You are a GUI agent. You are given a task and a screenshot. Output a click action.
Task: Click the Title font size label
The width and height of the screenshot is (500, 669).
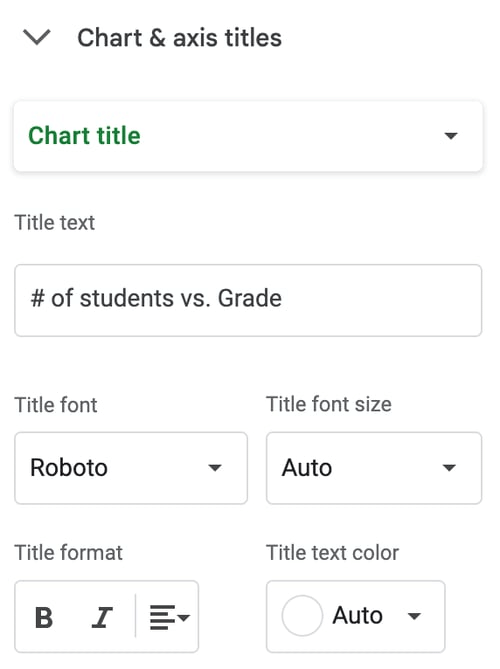click(328, 404)
